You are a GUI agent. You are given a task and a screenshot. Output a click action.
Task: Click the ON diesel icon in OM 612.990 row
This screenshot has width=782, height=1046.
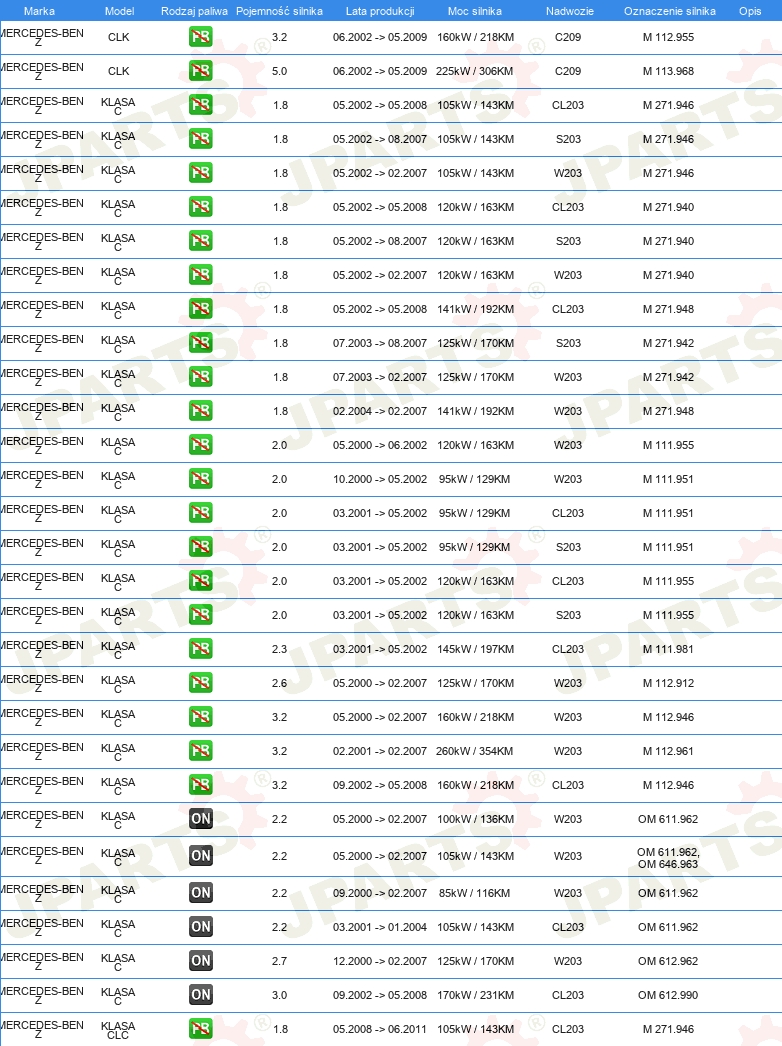pos(200,995)
